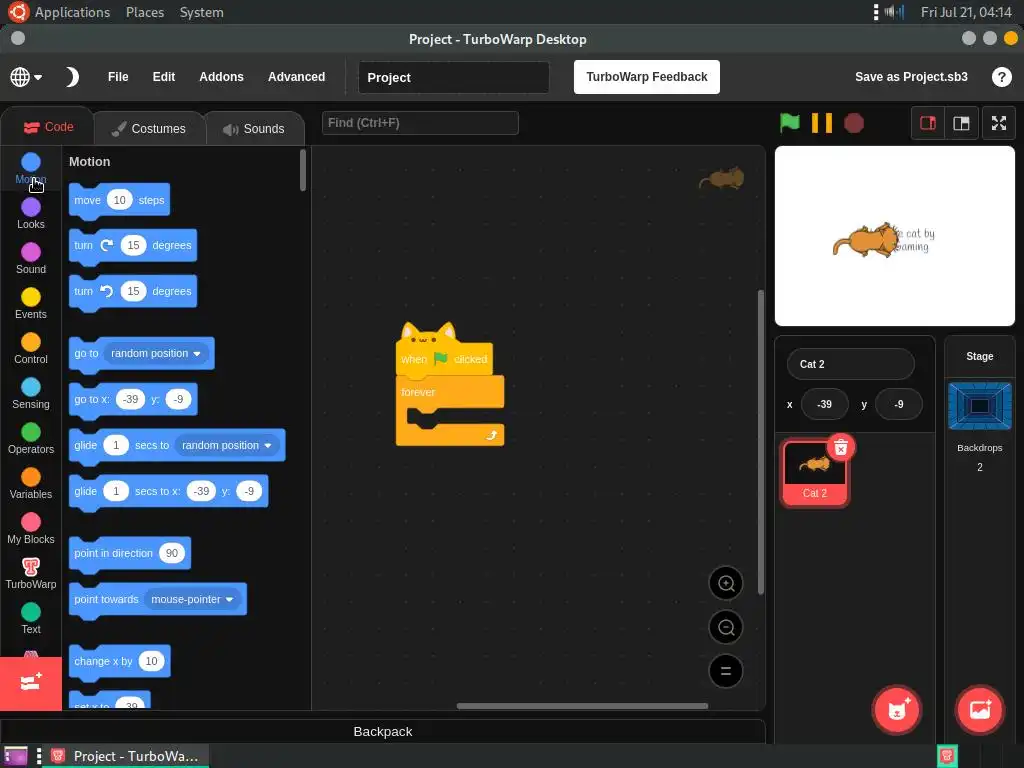Click the move 10 steps block
This screenshot has width=1024, height=768.
click(90, 200)
